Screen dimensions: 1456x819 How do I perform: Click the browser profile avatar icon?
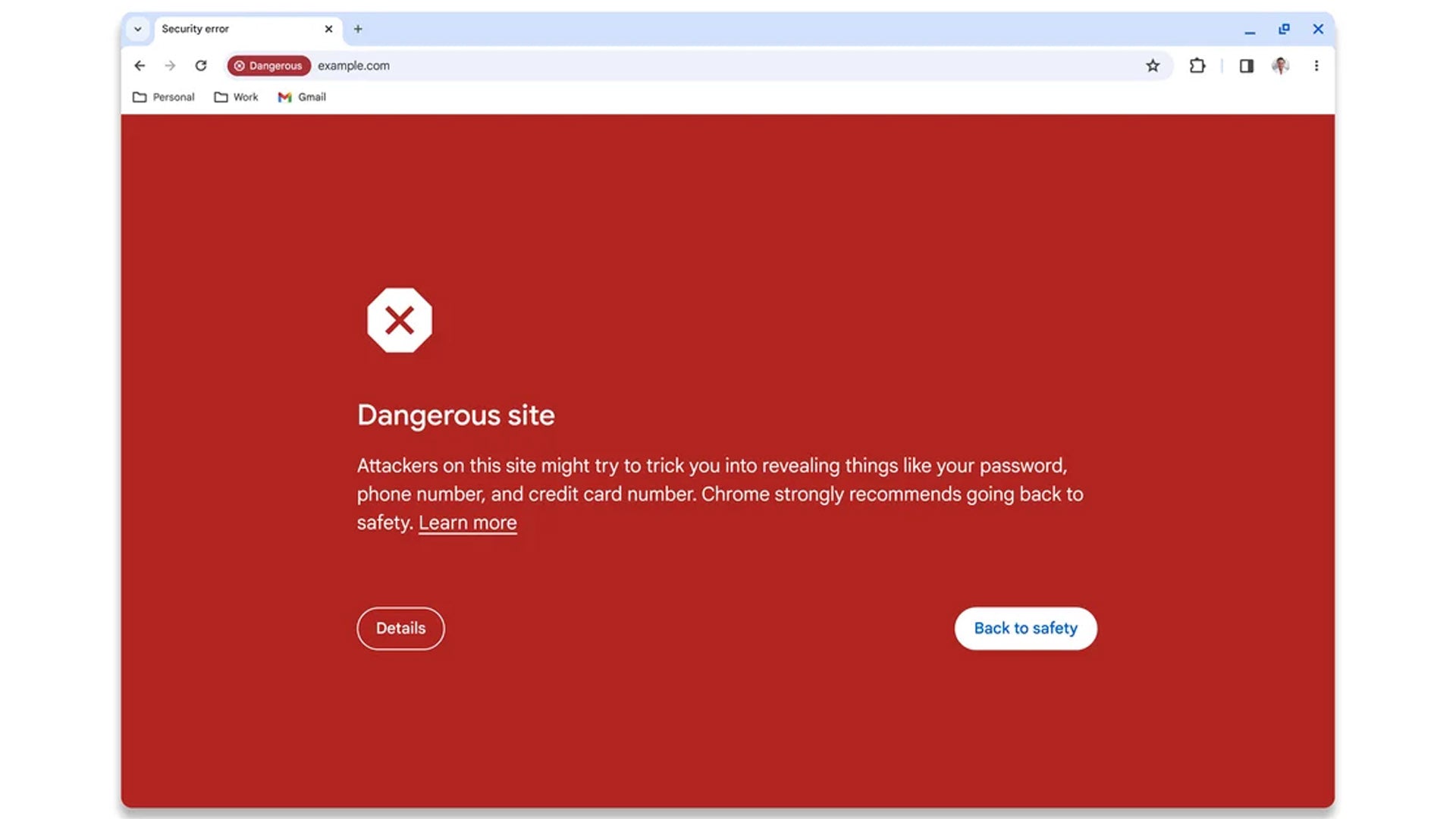pos(1281,65)
